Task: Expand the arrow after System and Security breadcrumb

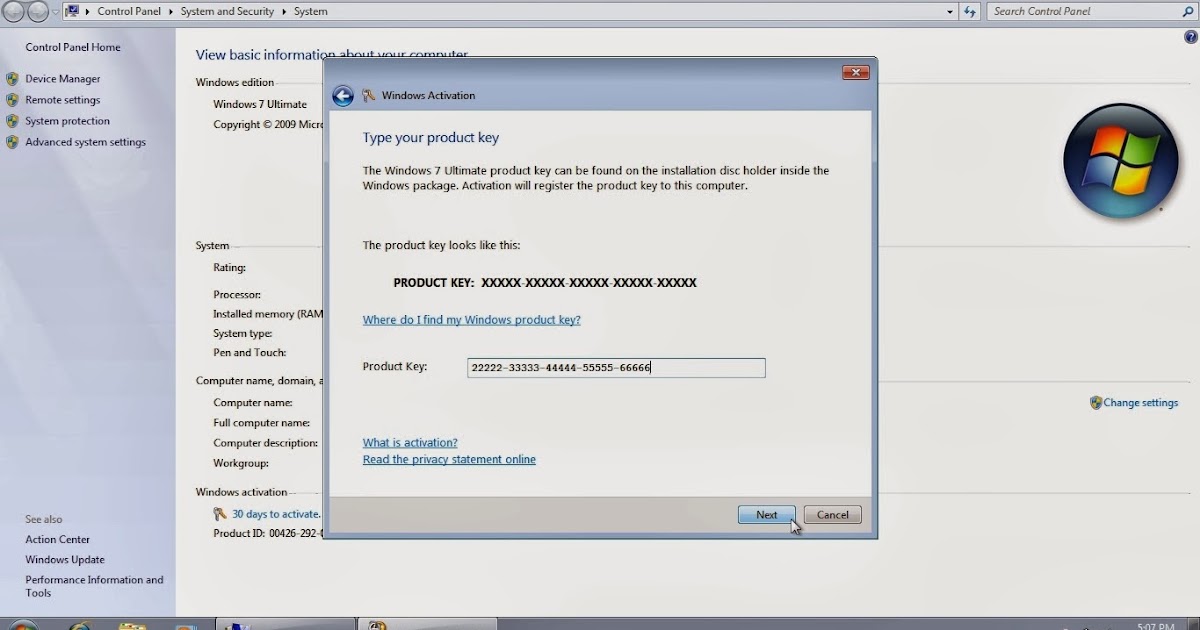Action: pyautogui.click(x=285, y=12)
